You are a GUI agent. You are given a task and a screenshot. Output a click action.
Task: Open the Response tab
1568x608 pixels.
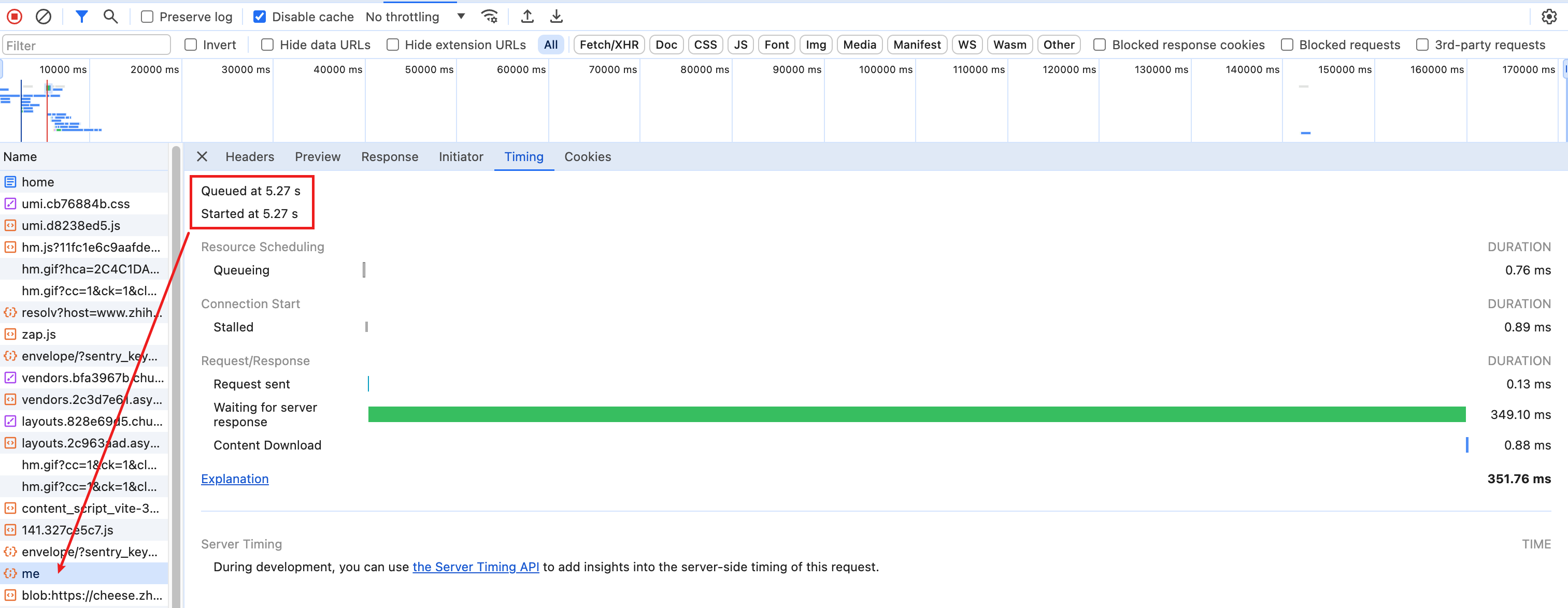[390, 156]
